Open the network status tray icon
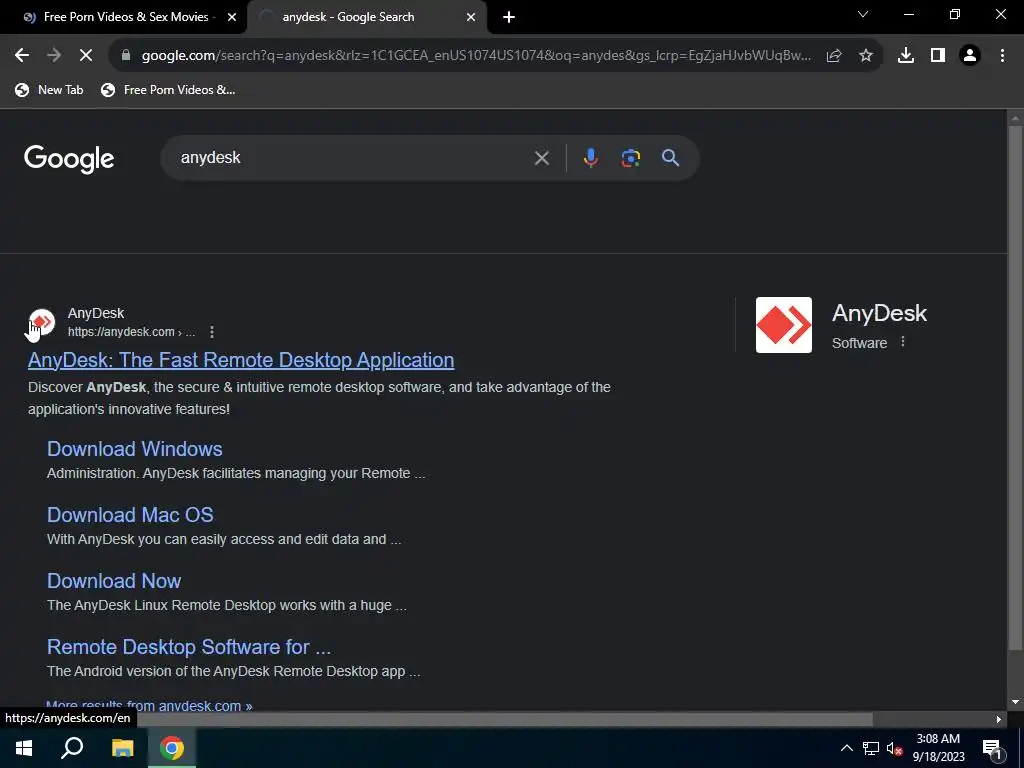Screen dimensions: 1024x768 click(871, 748)
